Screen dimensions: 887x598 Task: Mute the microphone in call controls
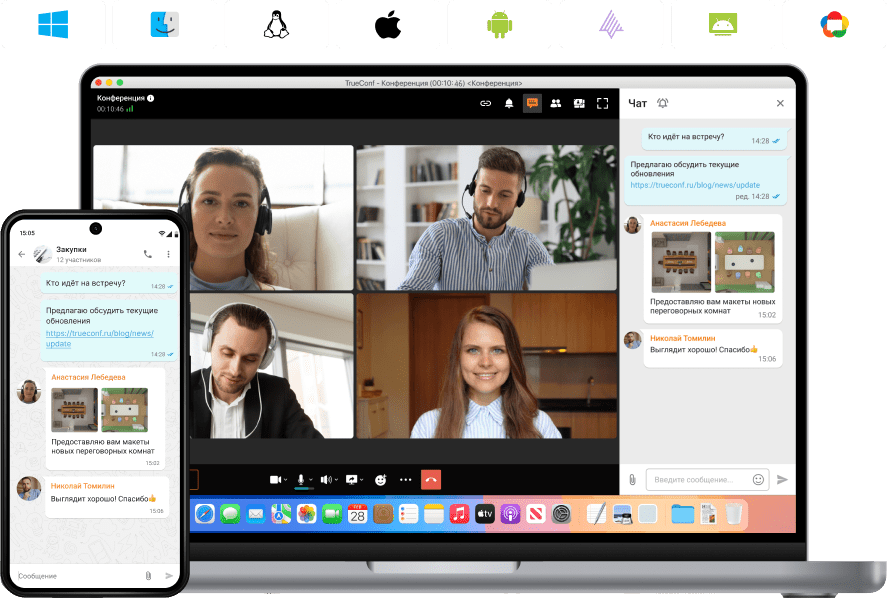coord(300,479)
